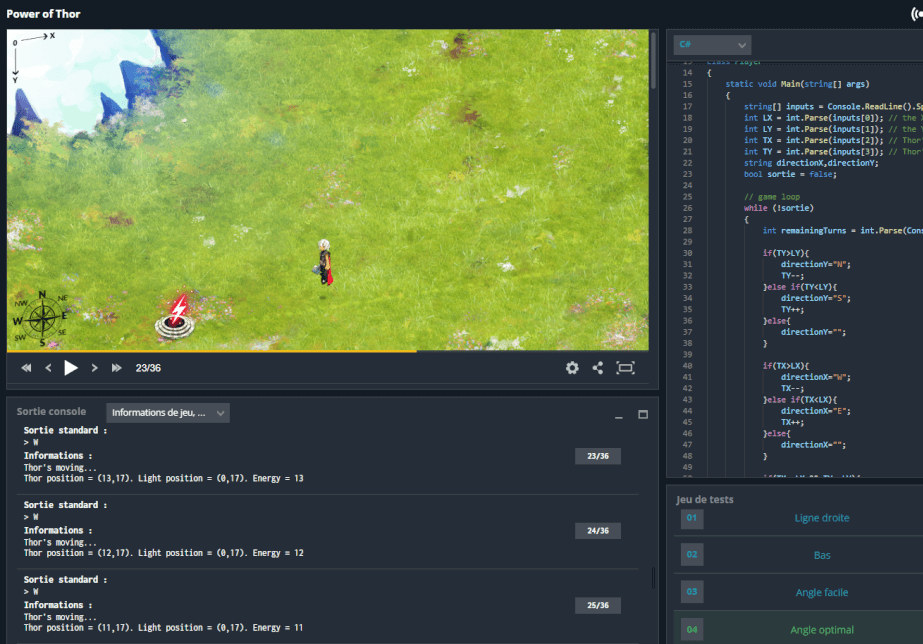923x644 pixels.
Task: Minimize the console output panel
Action: pos(619,414)
